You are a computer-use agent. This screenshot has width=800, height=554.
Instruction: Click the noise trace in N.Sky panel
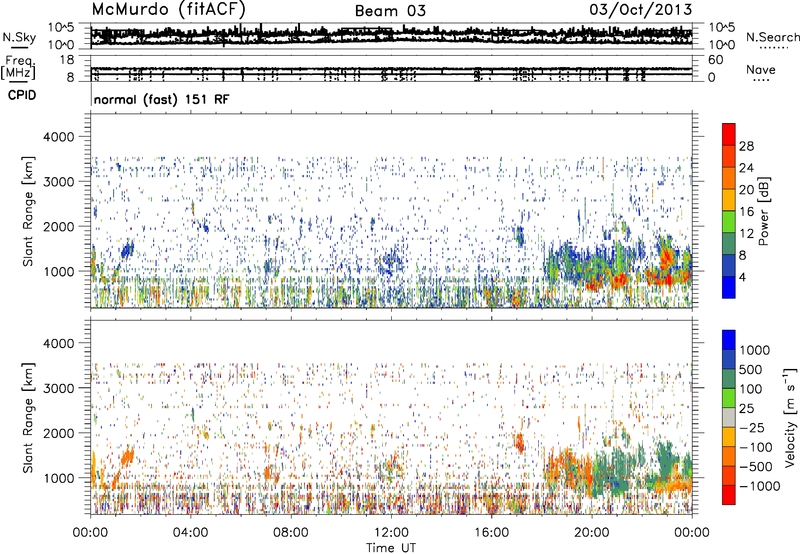391,36
